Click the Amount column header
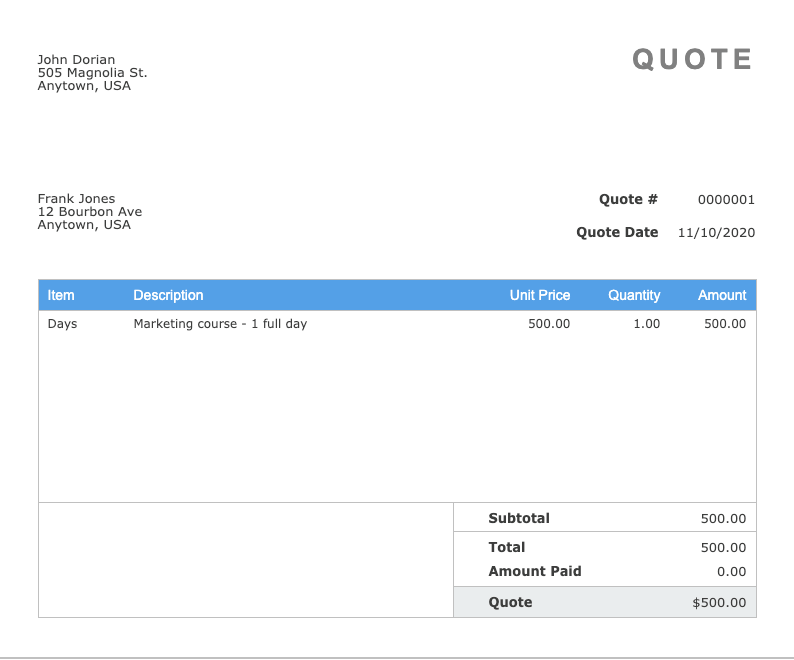 (x=722, y=295)
